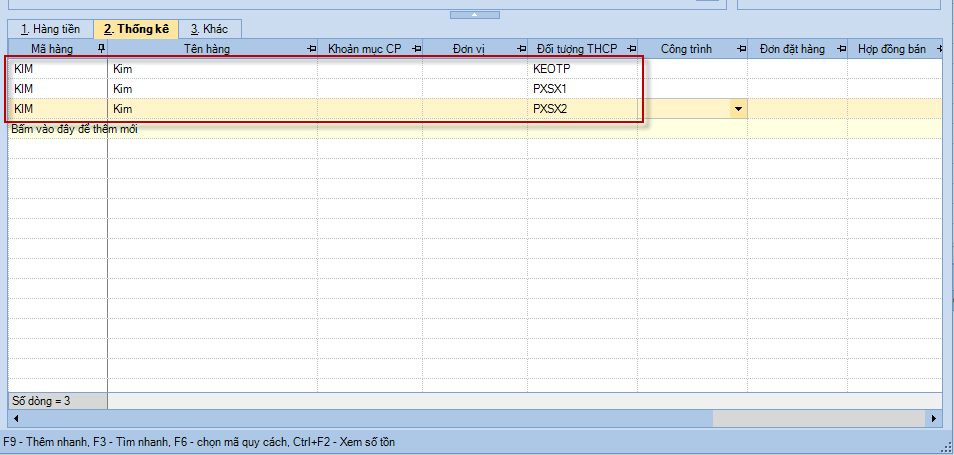Click Hợp đồng bán cell in PXSX1 row
The width and height of the screenshot is (954, 455).
click(x=895, y=89)
